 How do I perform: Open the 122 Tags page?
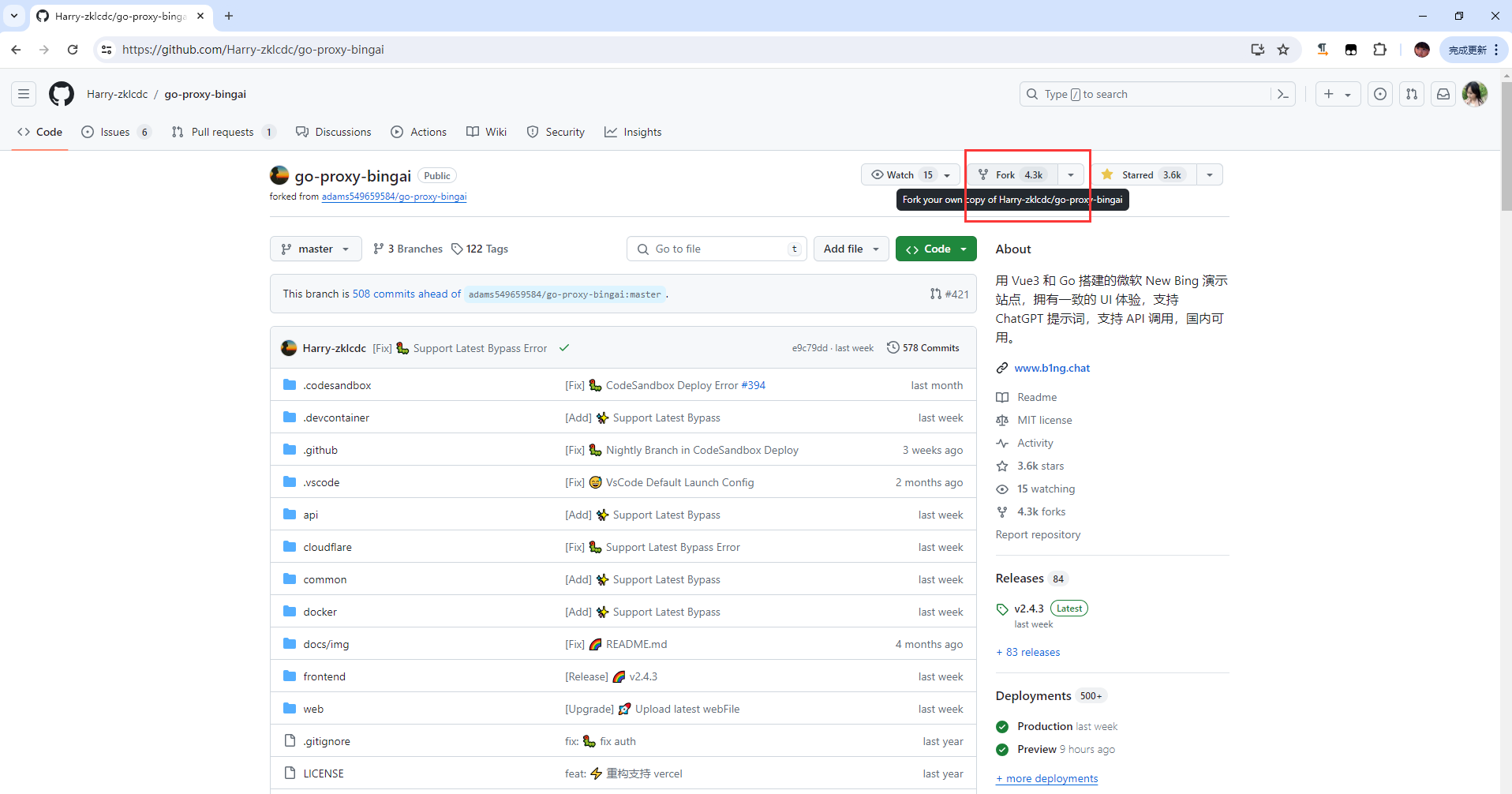point(480,249)
